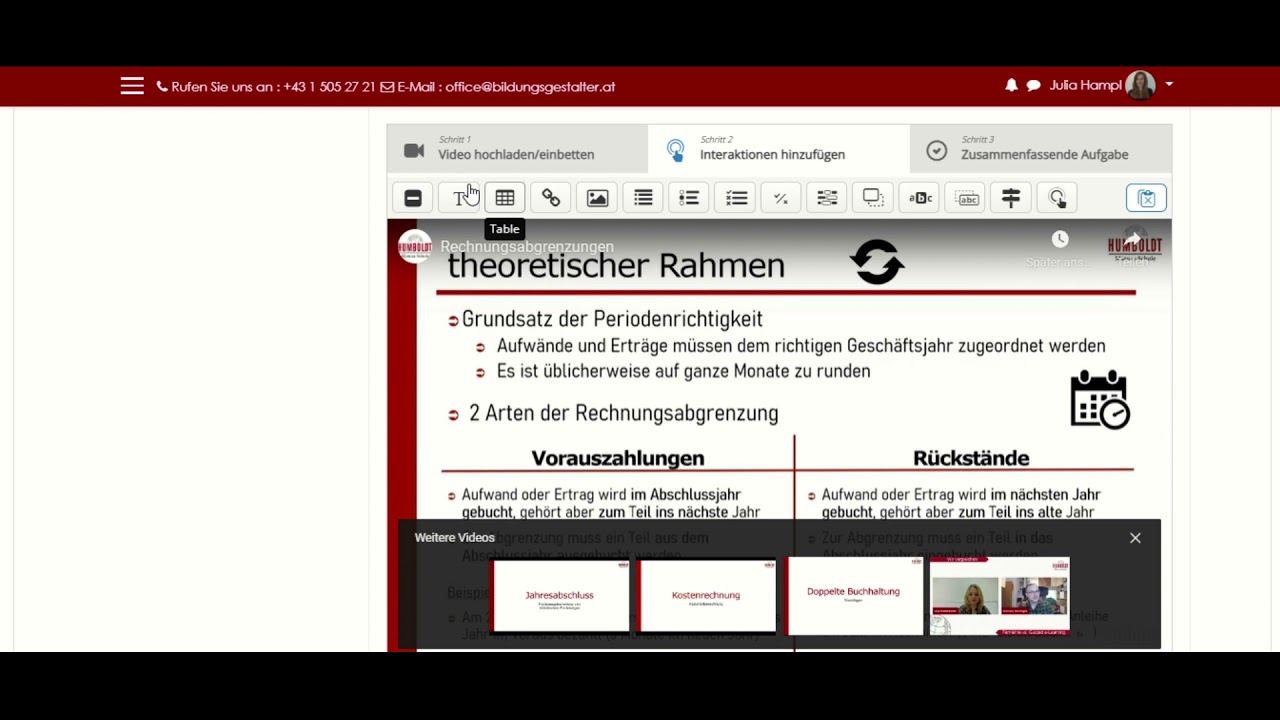Add a Table interaction

point(505,198)
